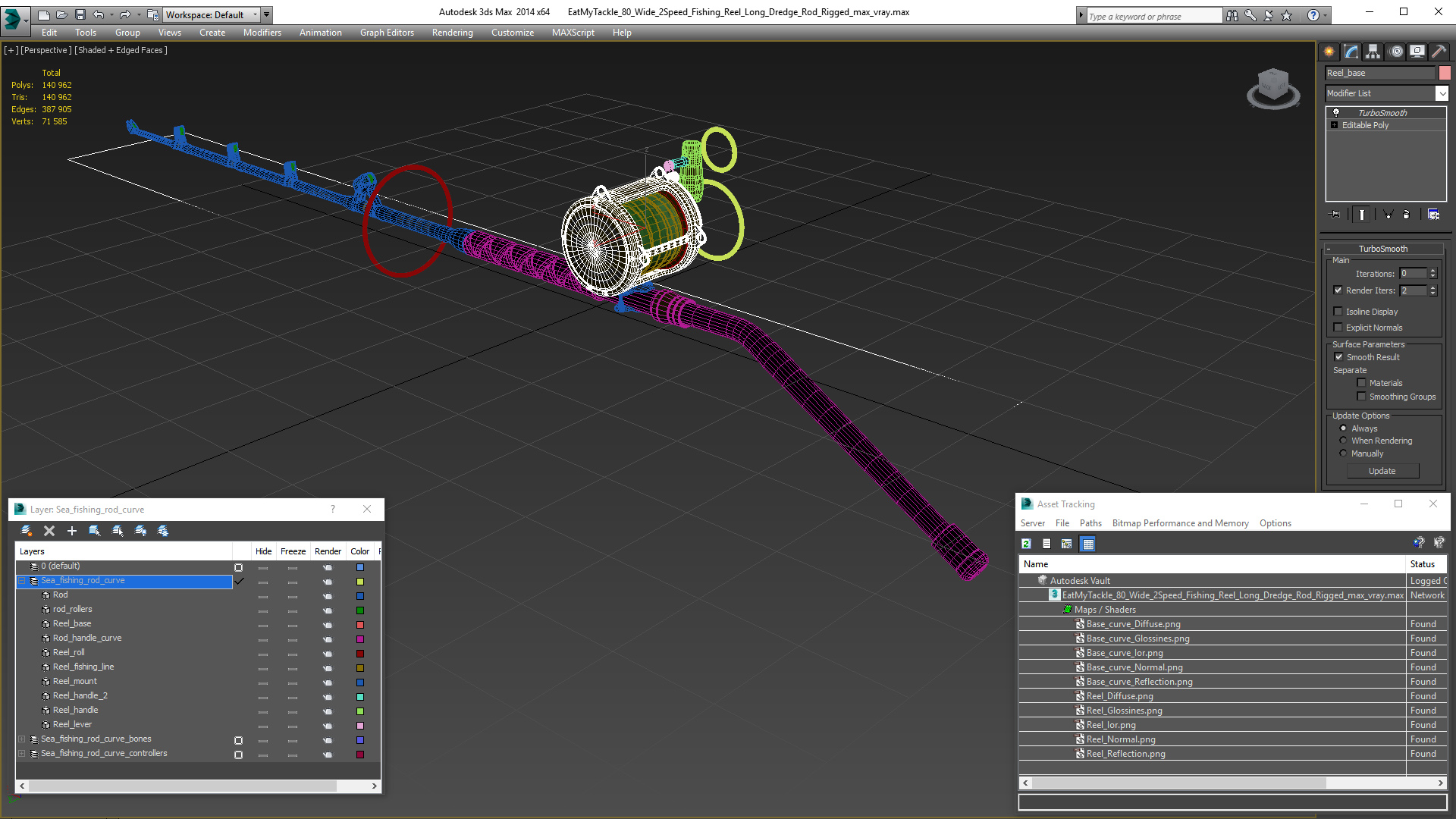Collapse the Sea_fishing_rod_curve layer
The image size is (1456, 819).
pos(22,581)
